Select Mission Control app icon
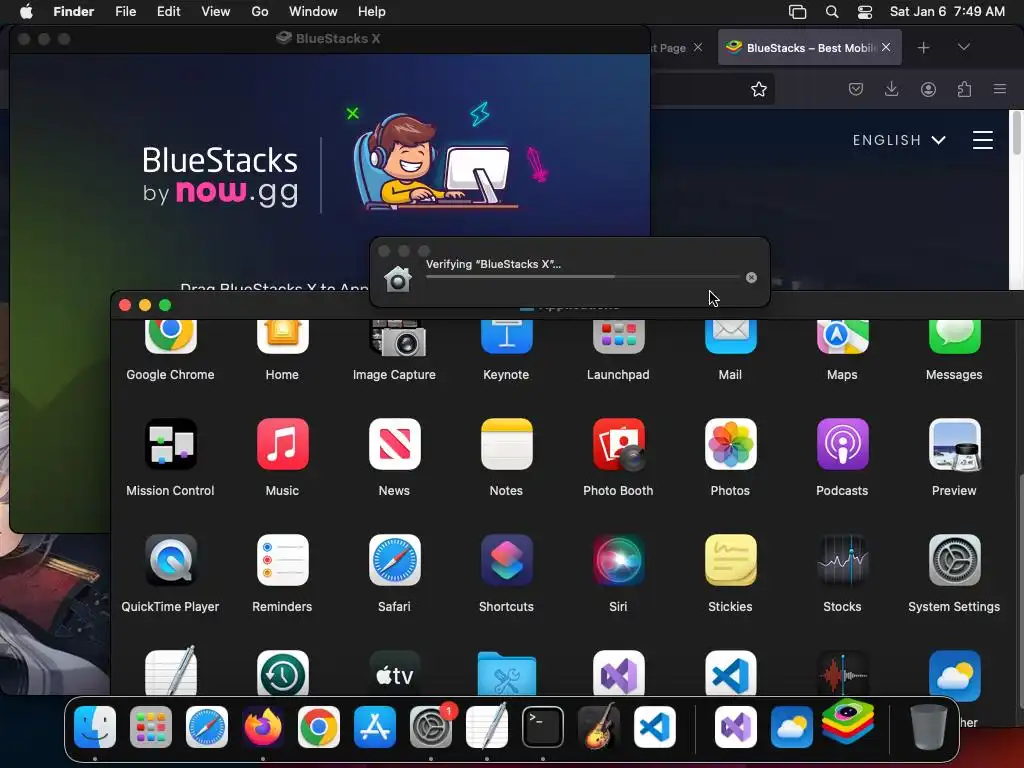Viewport: 1024px width, 768px height. (x=170, y=444)
